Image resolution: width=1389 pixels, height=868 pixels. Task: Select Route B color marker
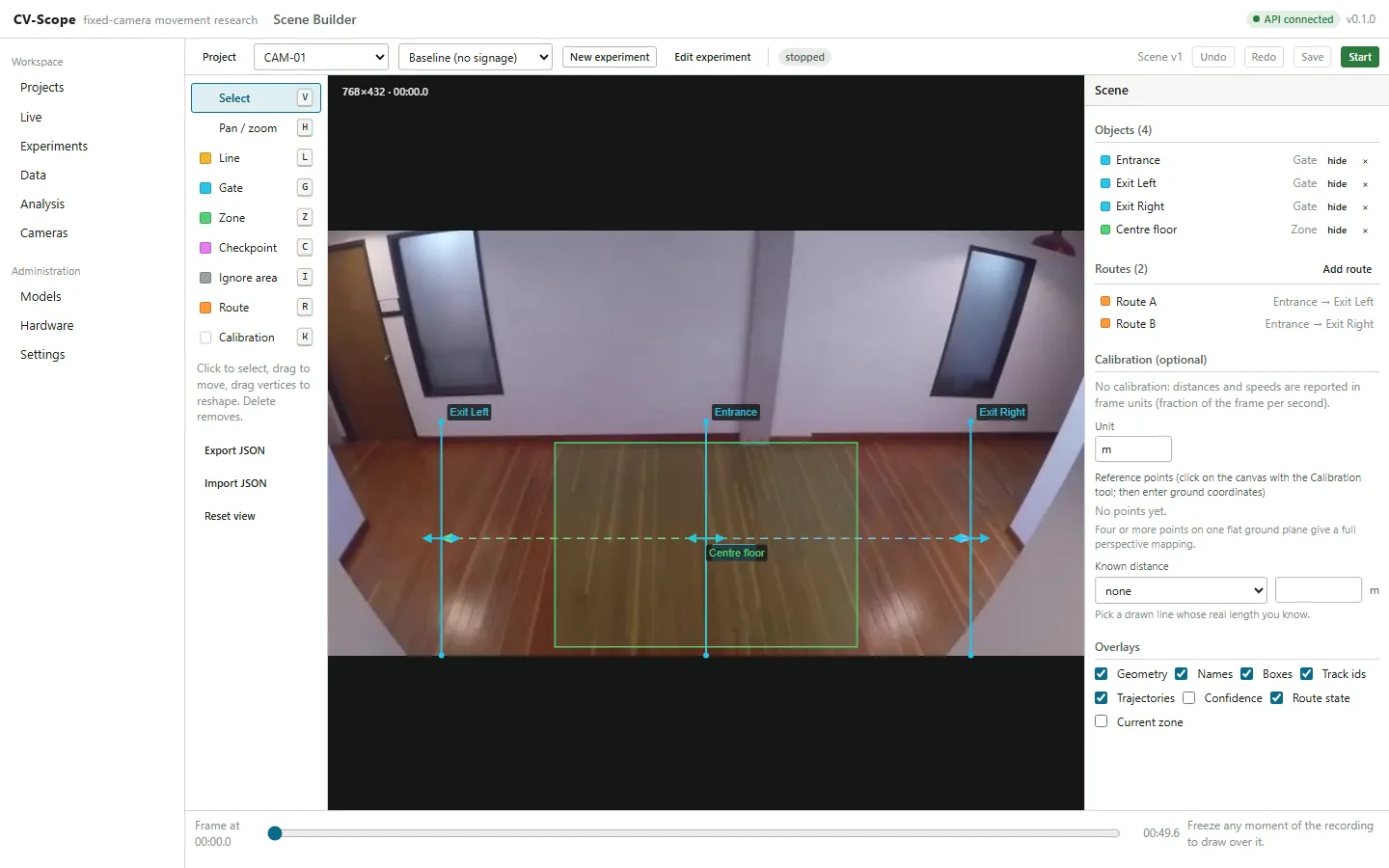[x=1105, y=324]
